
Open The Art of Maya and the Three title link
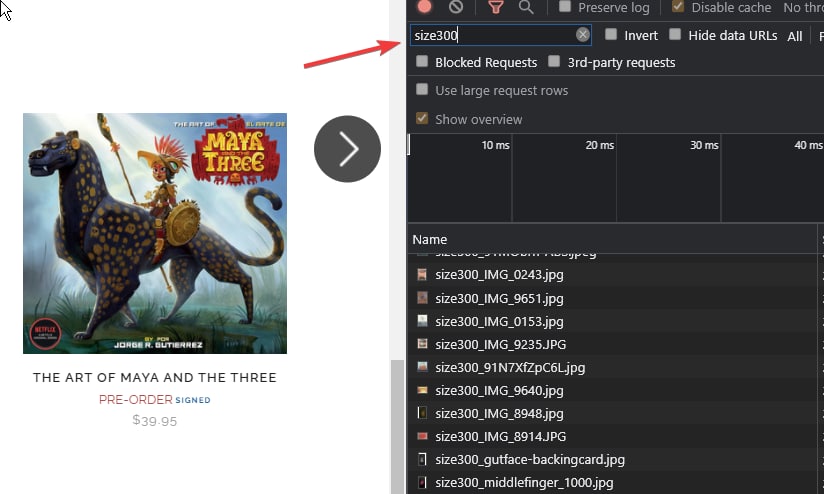click(154, 377)
